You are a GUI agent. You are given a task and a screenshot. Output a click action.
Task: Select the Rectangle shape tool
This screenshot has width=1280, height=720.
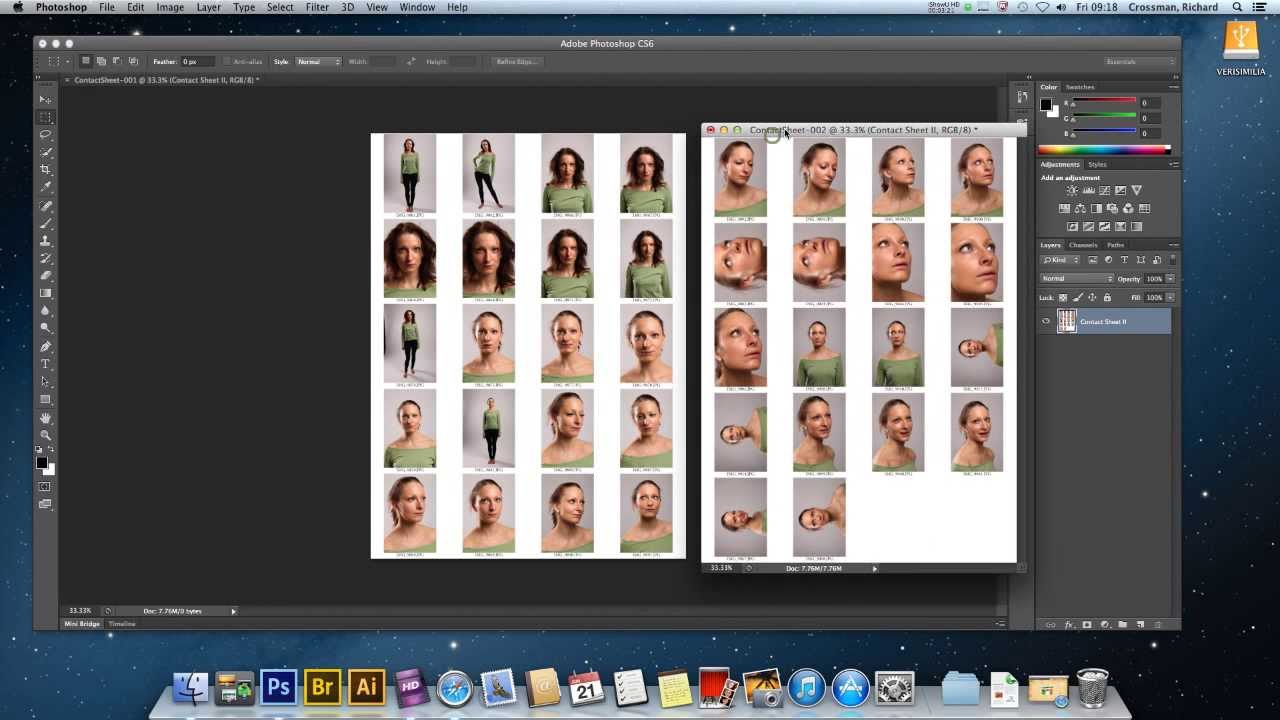pos(46,399)
